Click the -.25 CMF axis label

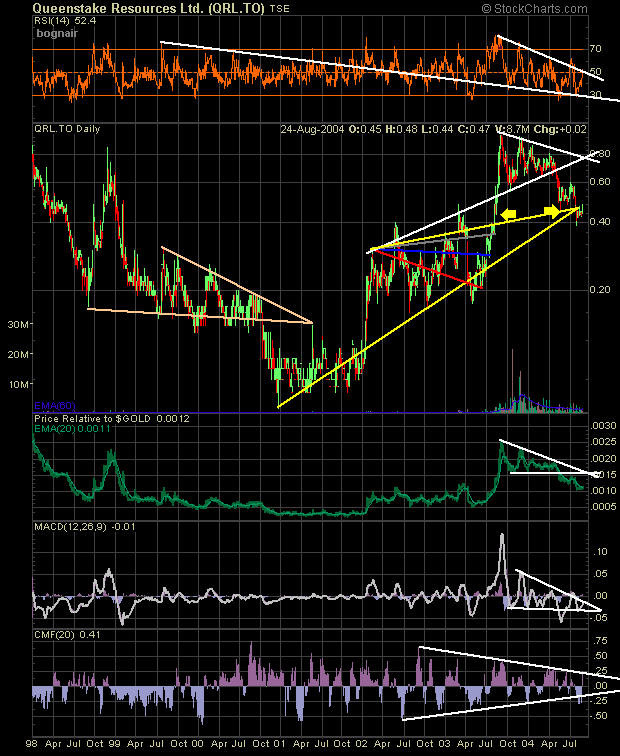pos(599,701)
